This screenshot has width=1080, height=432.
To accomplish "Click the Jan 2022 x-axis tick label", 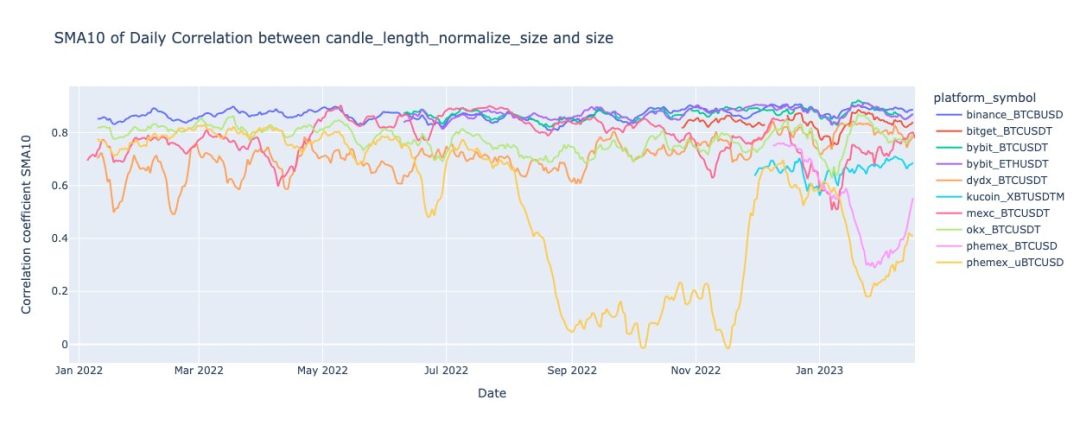I will [77, 370].
